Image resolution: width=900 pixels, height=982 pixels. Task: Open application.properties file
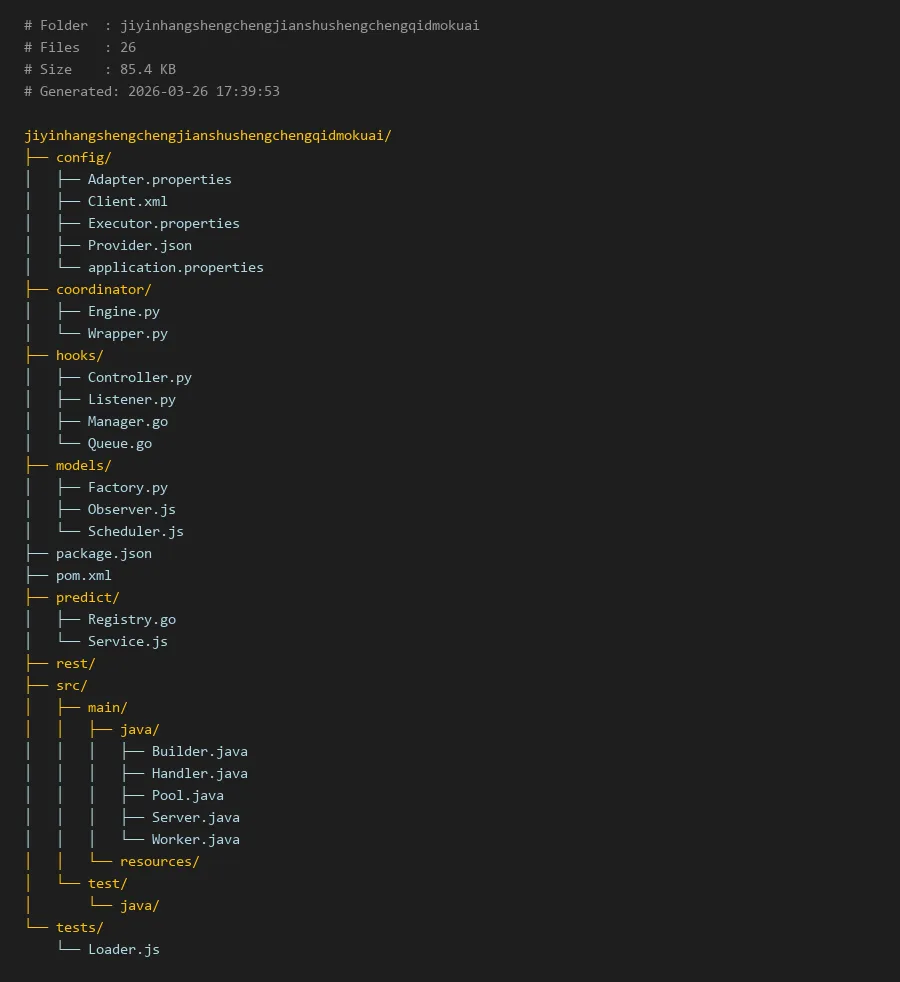[175, 267]
